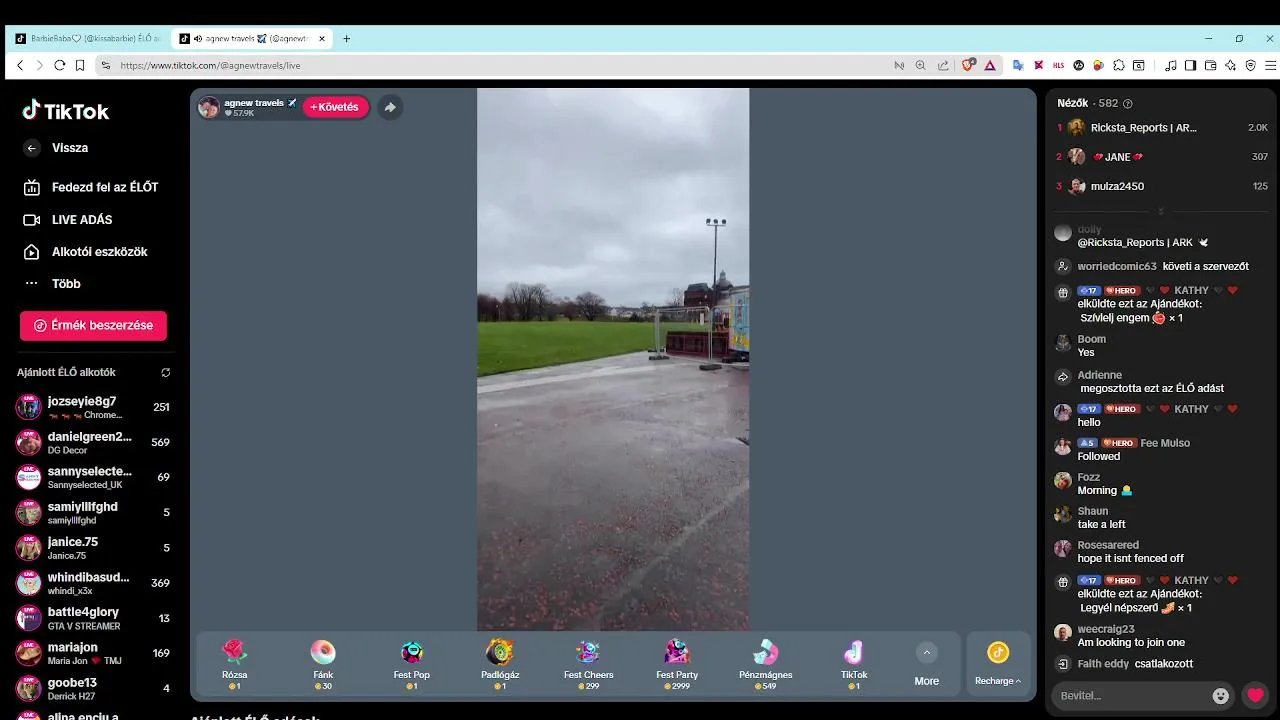
Task: Send the Padlógáz gift
Action: pyautogui.click(x=500, y=664)
